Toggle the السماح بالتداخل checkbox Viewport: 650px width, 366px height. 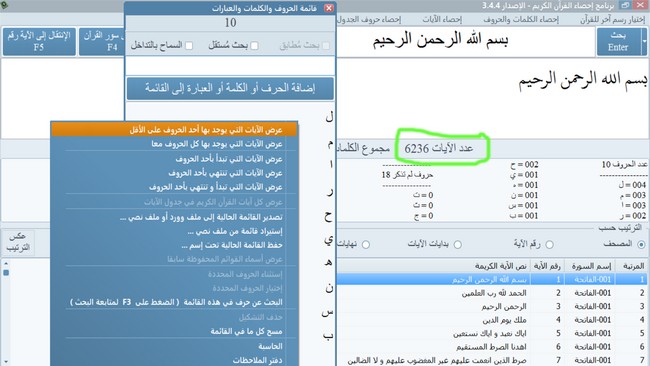point(189,46)
